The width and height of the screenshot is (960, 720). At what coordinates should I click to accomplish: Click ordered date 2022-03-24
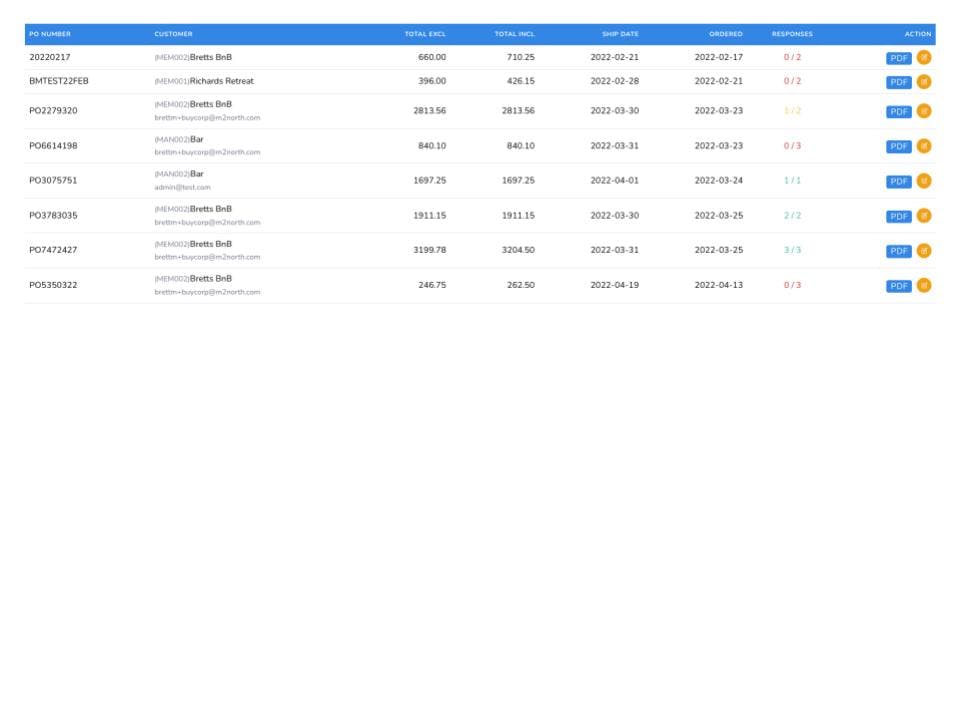point(718,181)
